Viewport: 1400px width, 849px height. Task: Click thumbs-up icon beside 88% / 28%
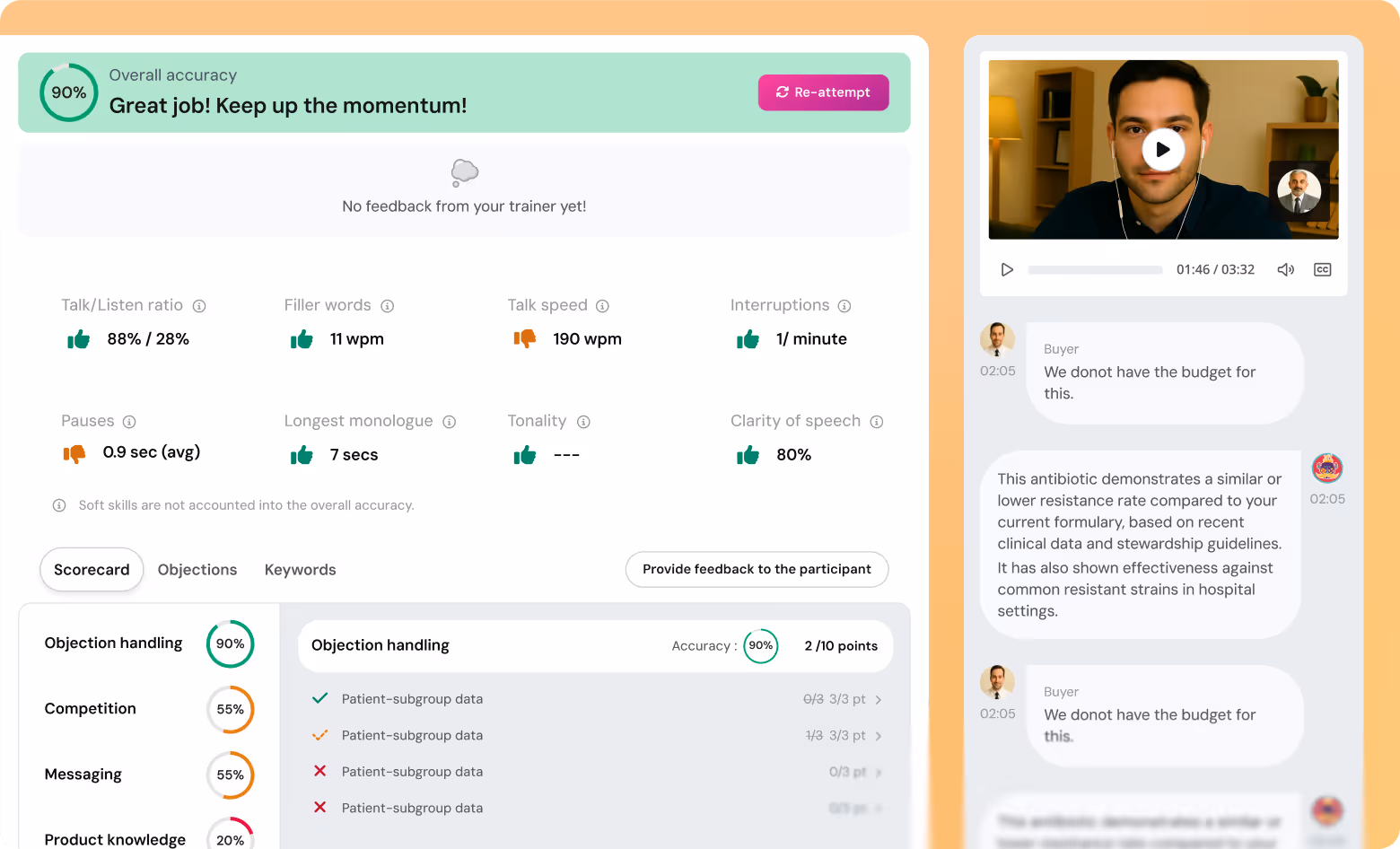coord(79,339)
